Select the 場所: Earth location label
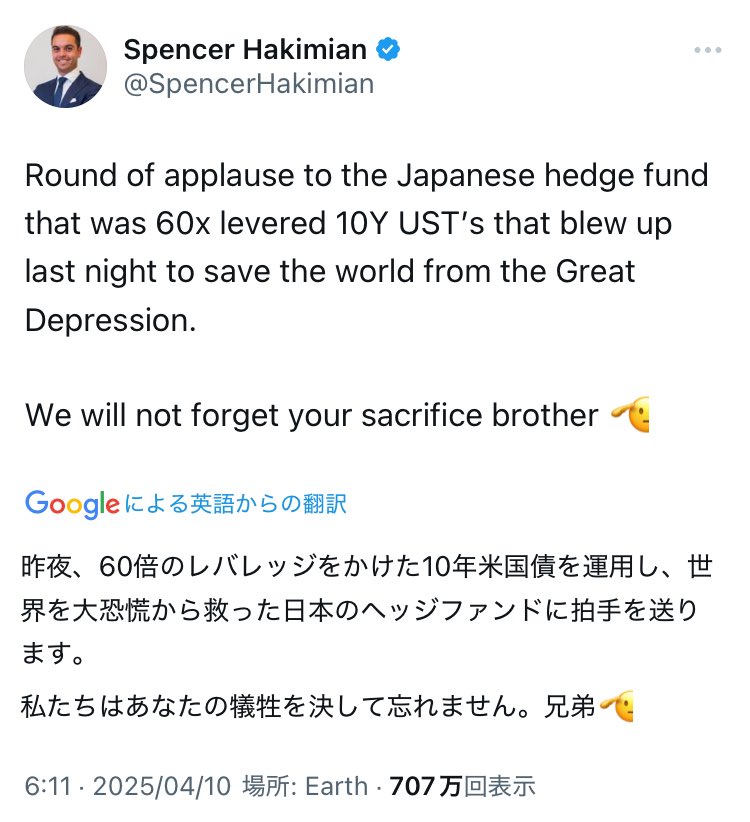The width and height of the screenshot is (750, 822). tap(305, 786)
